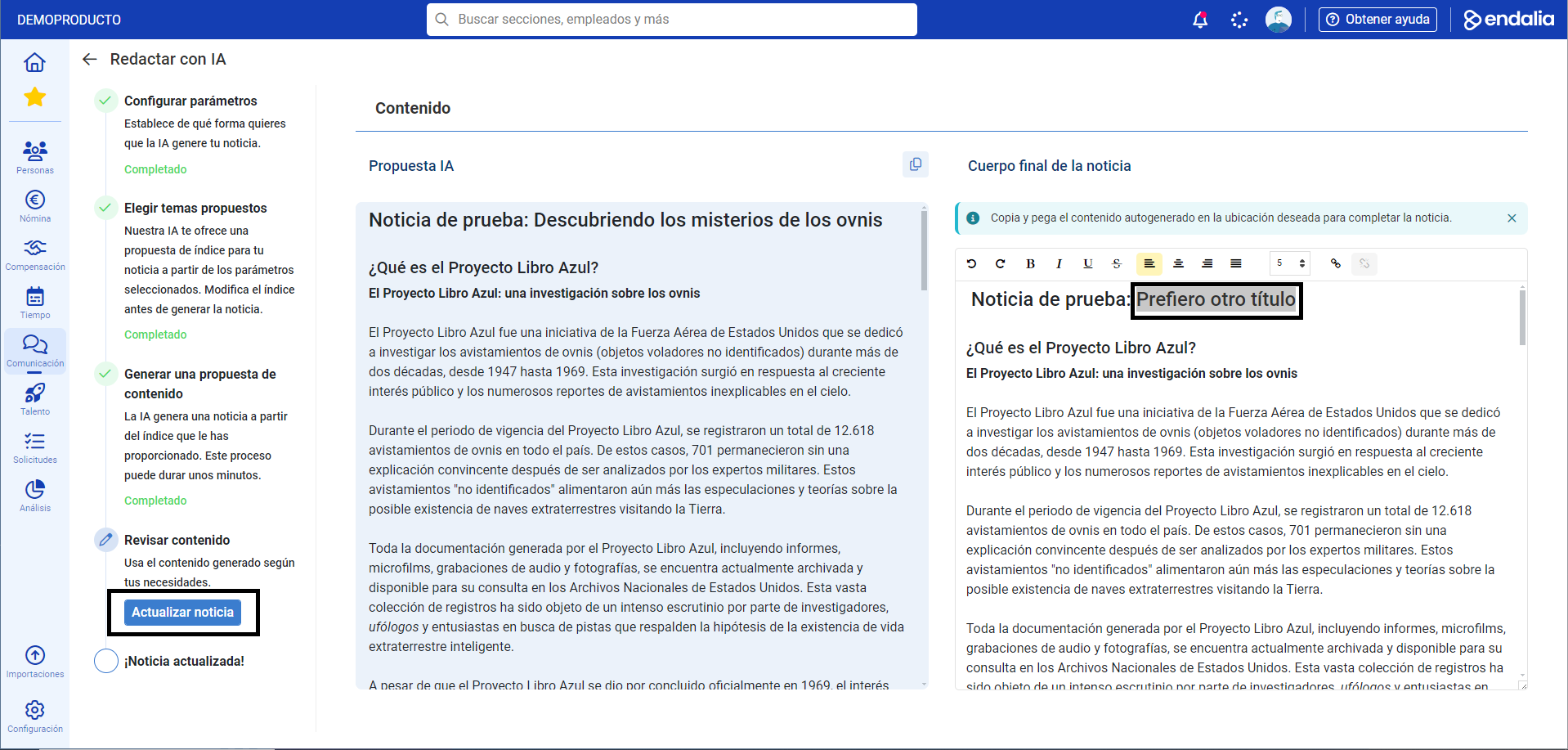Click the DEMOPRODUCTO label
1568x750 pixels.
click(69, 20)
